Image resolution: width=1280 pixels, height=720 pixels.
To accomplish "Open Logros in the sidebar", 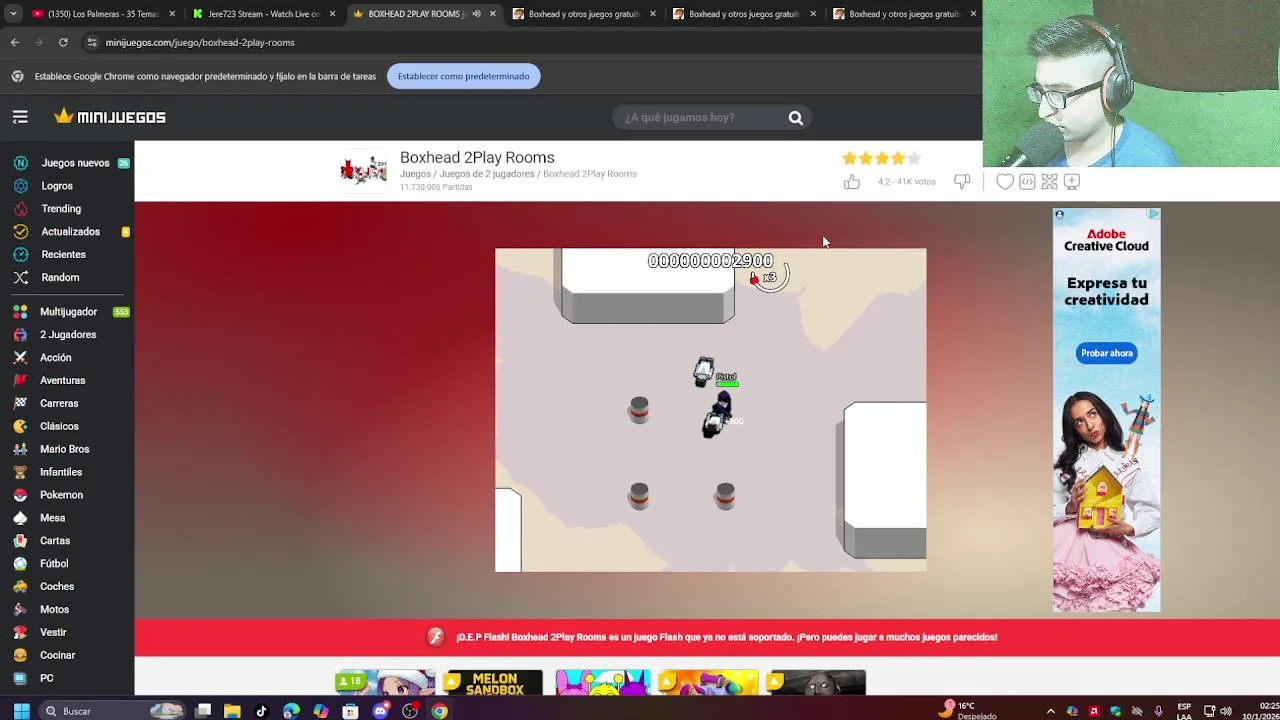I will click(x=57, y=186).
